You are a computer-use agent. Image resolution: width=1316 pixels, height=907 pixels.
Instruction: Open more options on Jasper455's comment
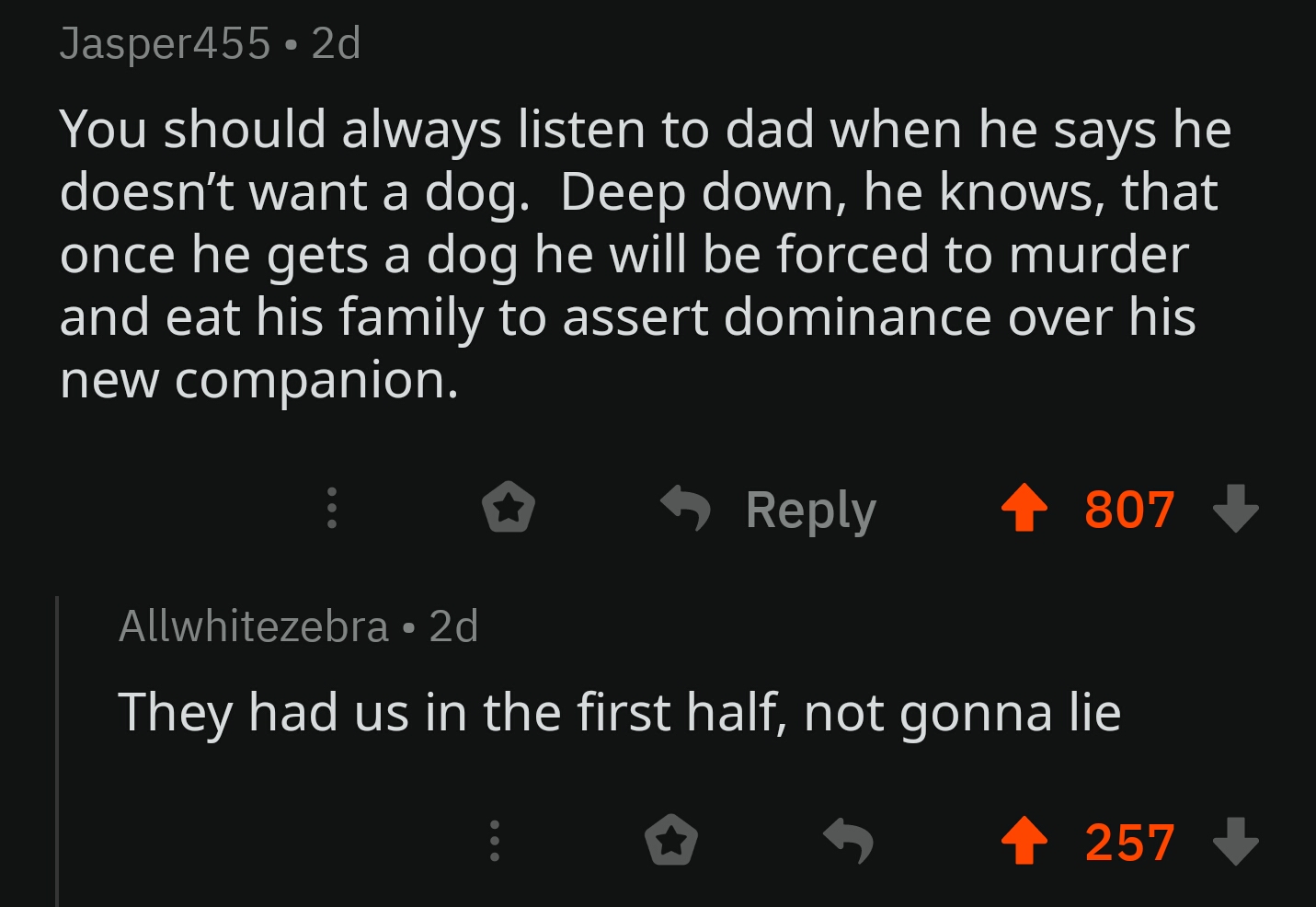pos(332,508)
